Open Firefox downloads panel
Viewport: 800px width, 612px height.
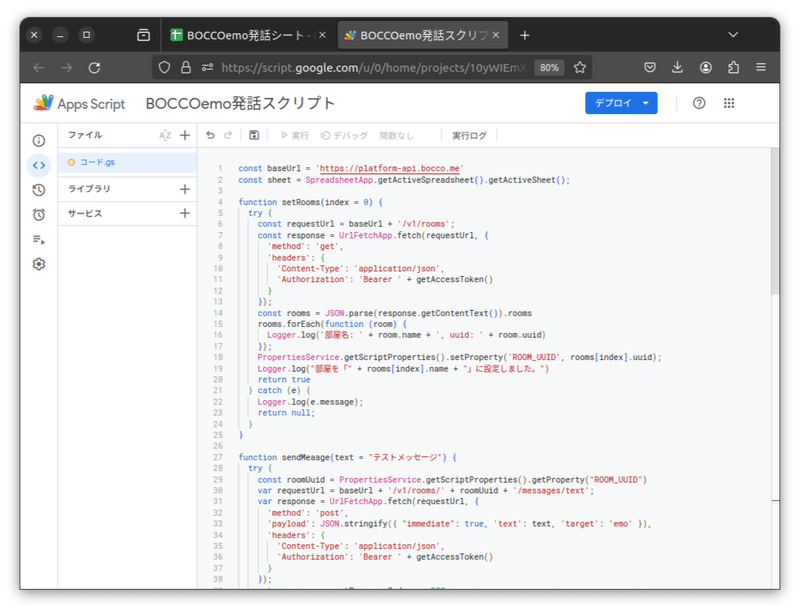[x=677, y=67]
